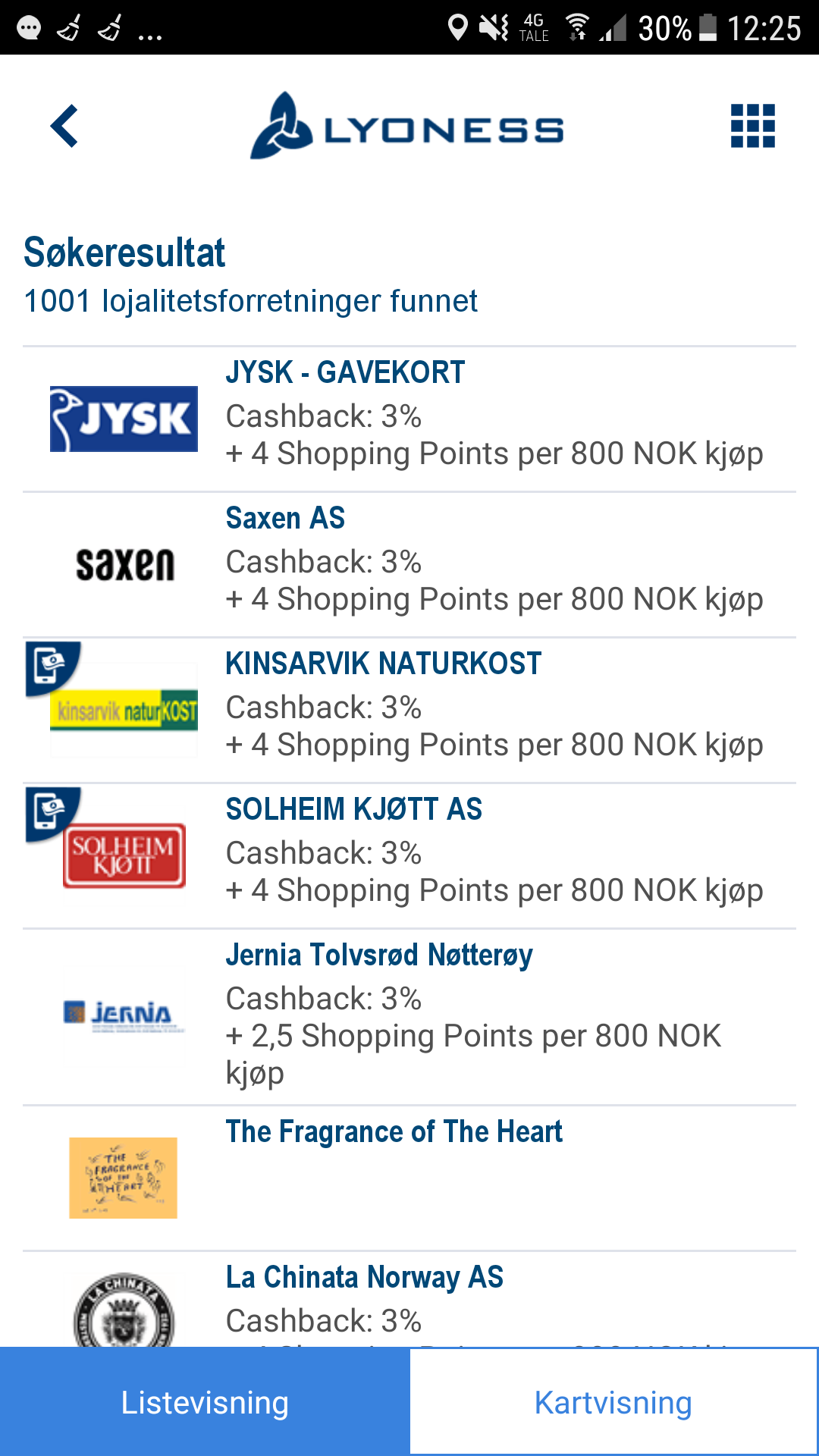Viewport: 819px width, 1456px height.
Task: Tap the Lyoness logo
Action: pyautogui.click(x=407, y=126)
